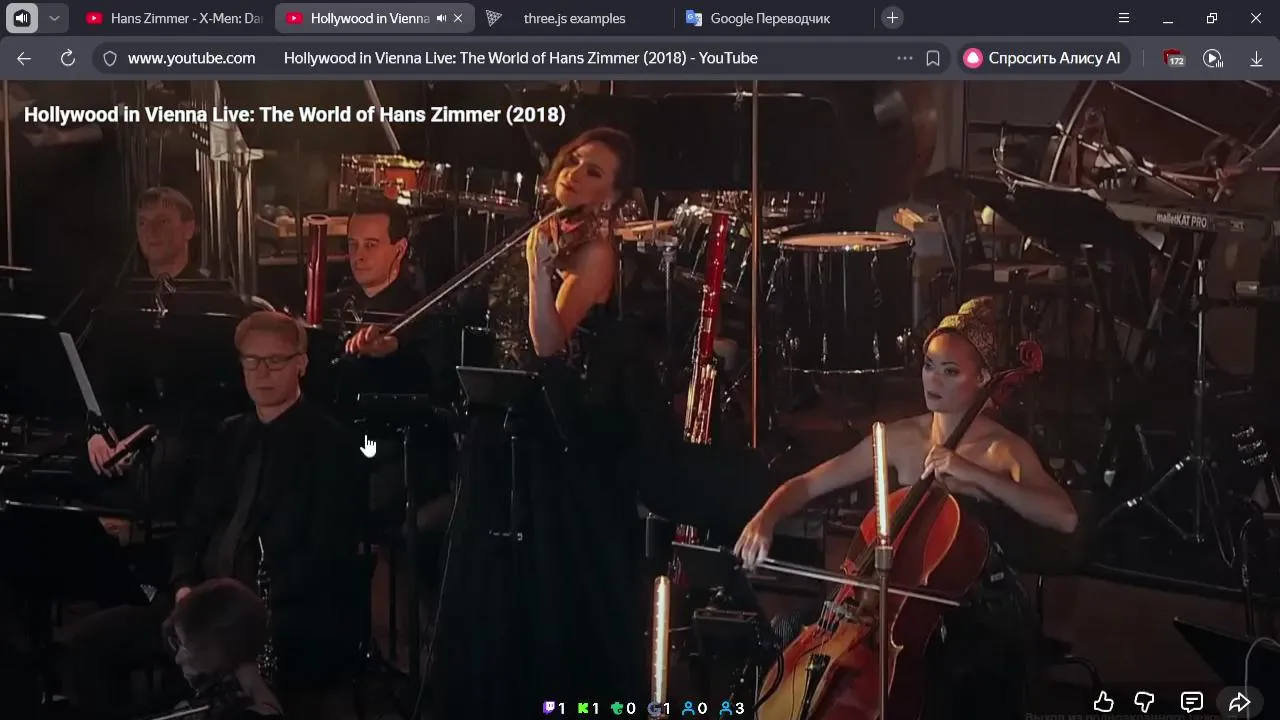Go back with the arrow button
Image resolution: width=1280 pixels, height=720 pixels.
(24, 58)
